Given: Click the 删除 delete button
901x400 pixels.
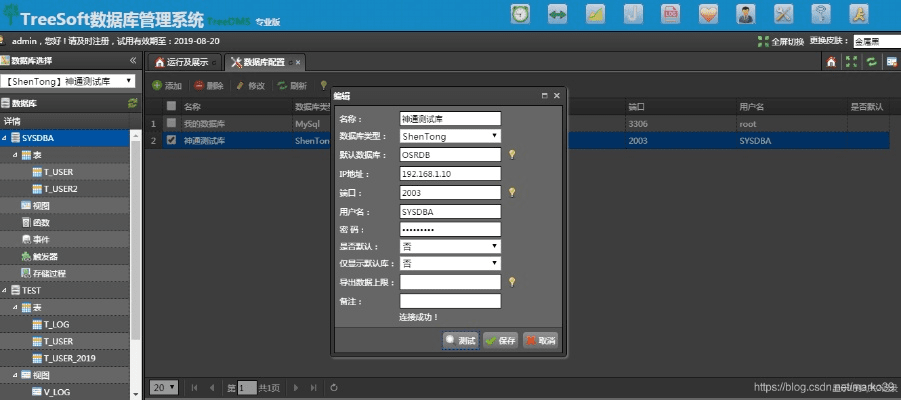Looking at the screenshot, I should pyautogui.click(x=209, y=86).
